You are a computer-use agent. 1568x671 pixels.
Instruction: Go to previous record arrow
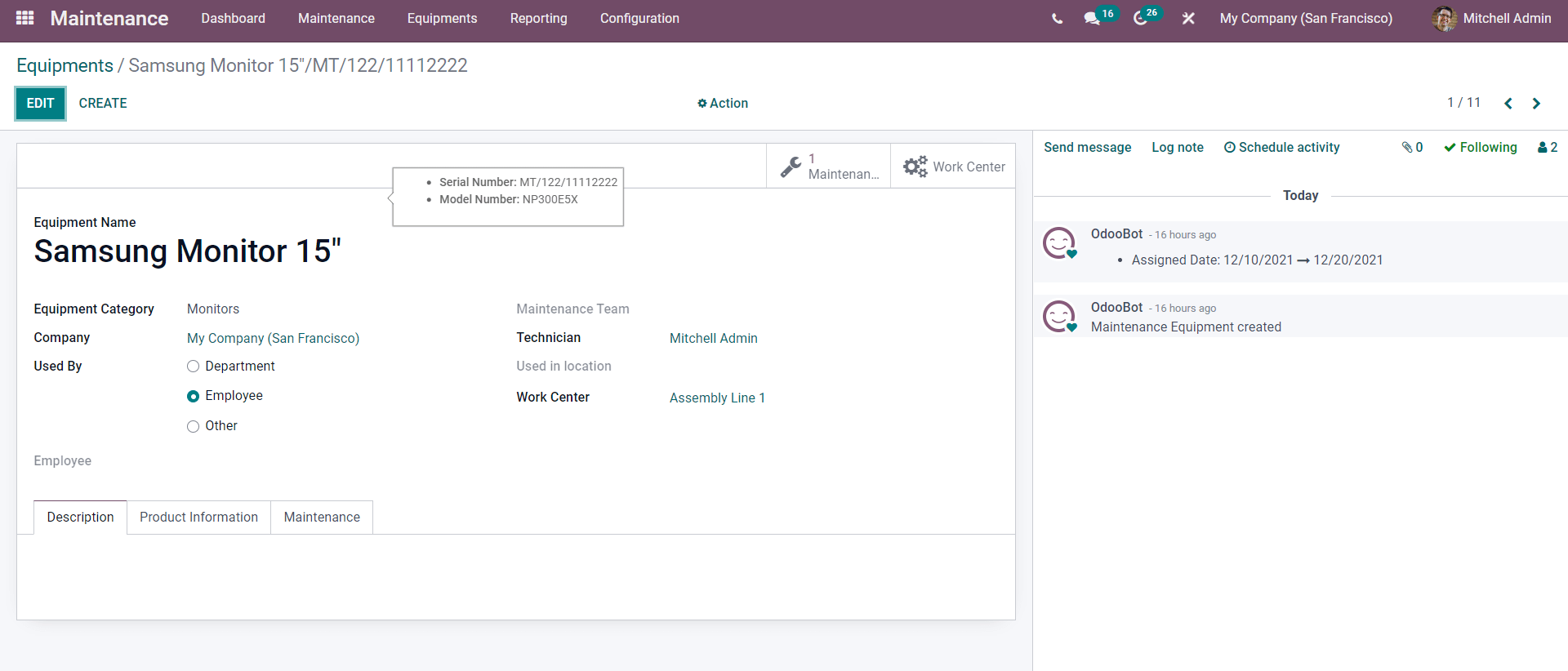point(1508,104)
